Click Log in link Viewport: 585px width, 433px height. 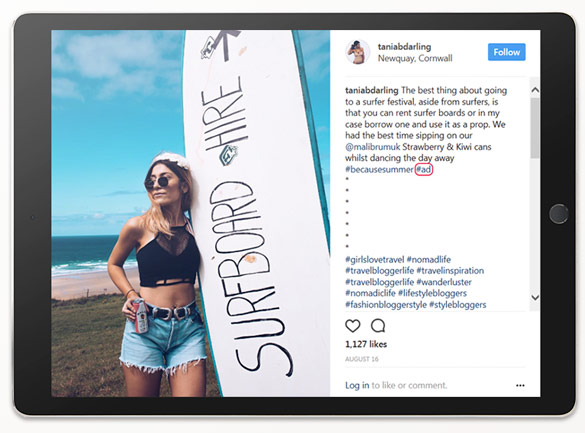(x=357, y=385)
